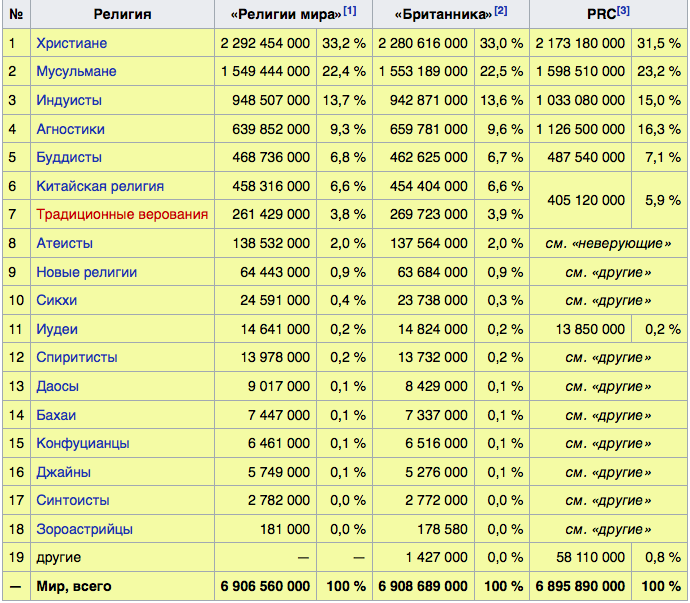Open the Индуисты article link
This screenshot has width=690, height=603.
click(x=70, y=101)
